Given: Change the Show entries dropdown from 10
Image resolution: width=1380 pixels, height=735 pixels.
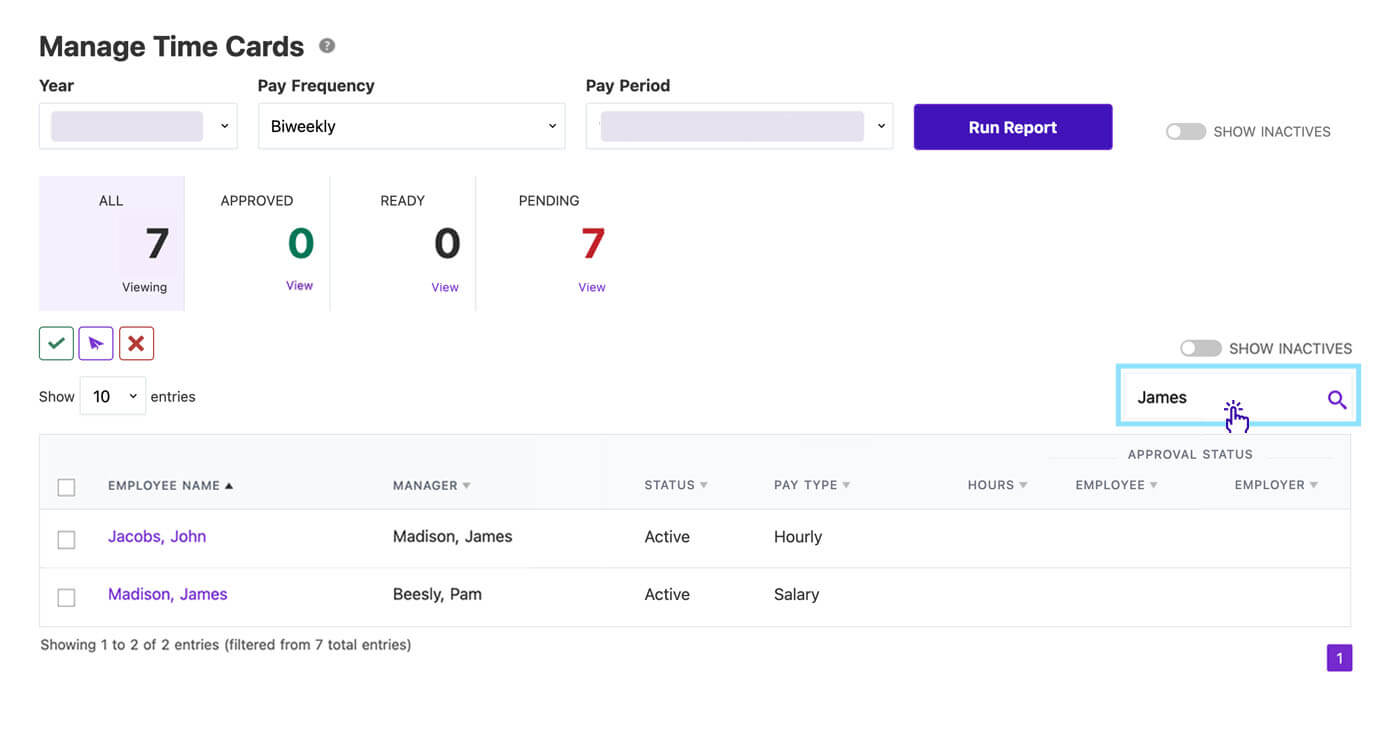Looking at the screenshot, I should click(112, 396).
